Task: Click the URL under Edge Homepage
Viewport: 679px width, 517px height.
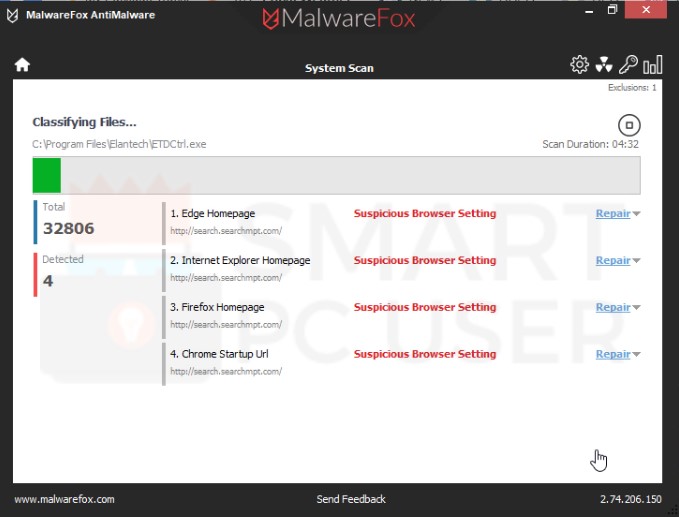Action: (226, 231)
